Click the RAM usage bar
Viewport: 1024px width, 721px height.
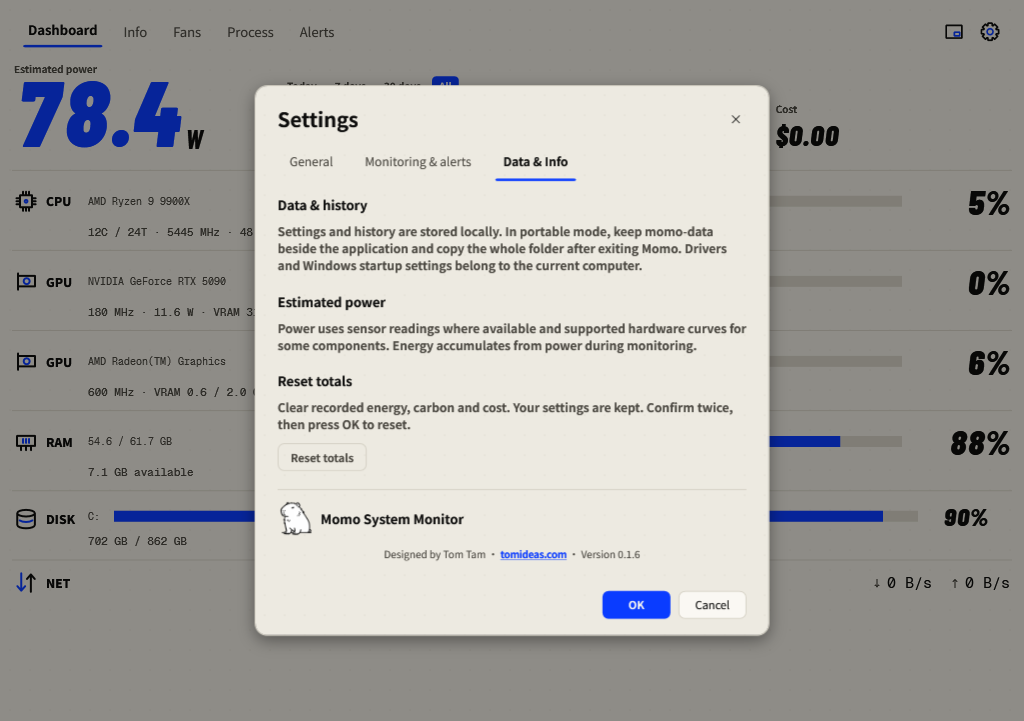point(835,442)
